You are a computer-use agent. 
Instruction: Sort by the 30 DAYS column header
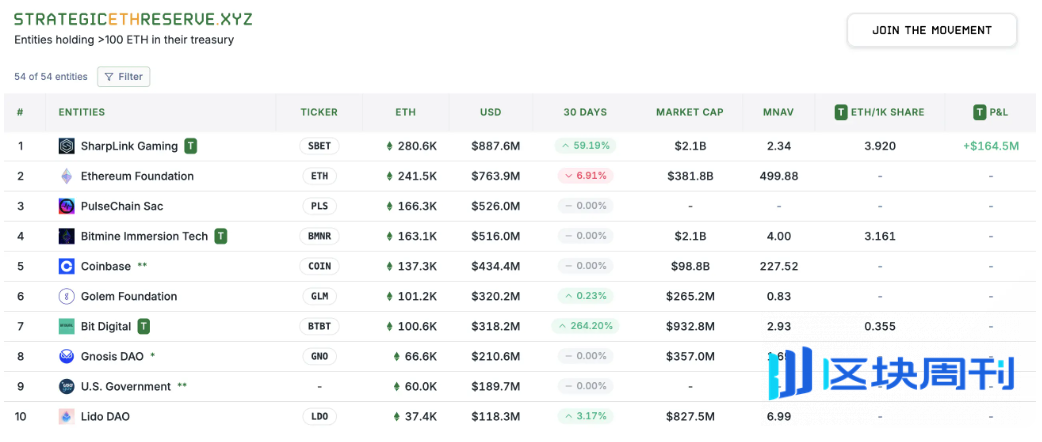click(x=585, y=112)
